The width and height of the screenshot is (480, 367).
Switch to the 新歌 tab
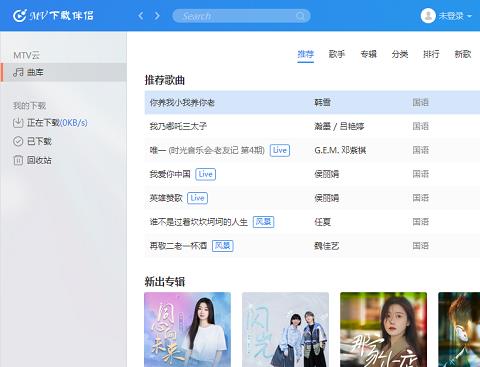coord(463,54)
